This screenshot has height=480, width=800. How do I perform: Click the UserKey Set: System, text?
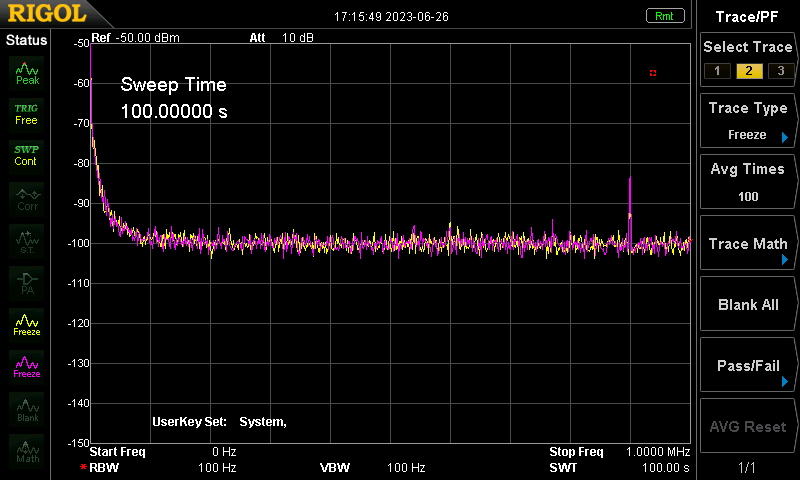click(x=219, y=422)
